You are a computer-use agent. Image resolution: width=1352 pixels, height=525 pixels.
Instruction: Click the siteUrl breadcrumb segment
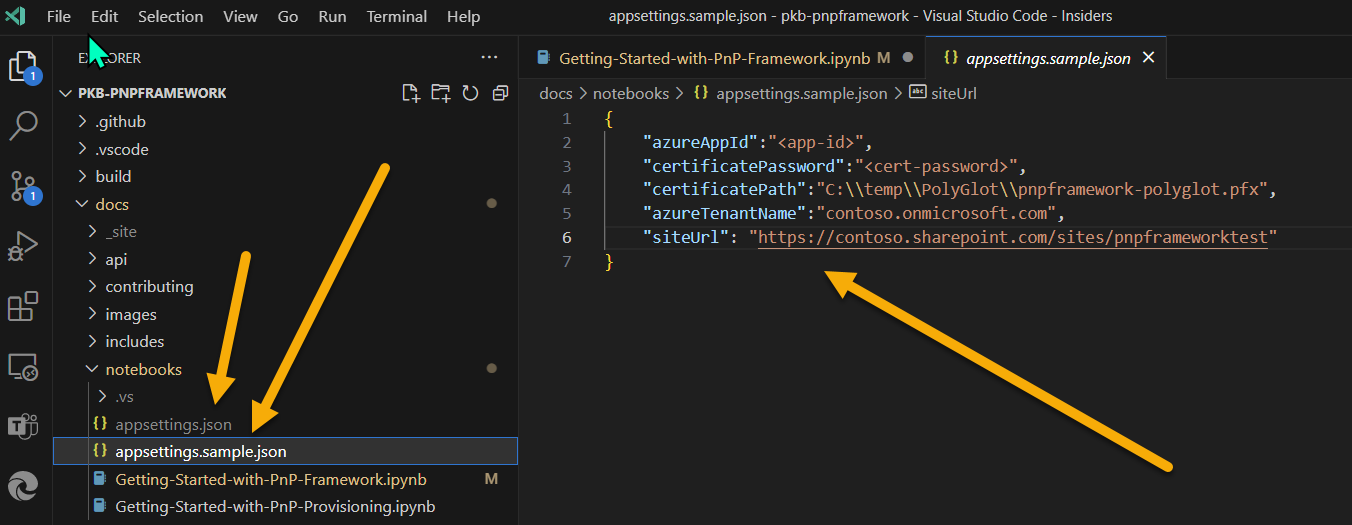coord(953,93)
